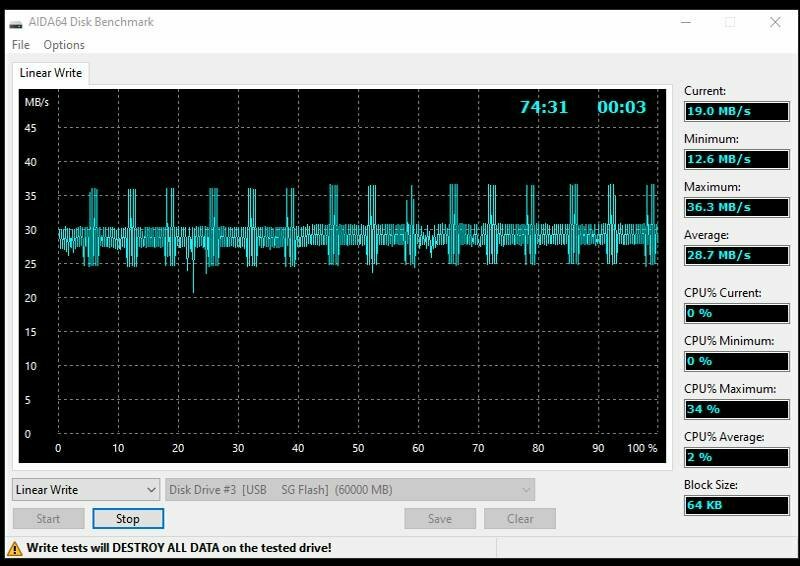This screenshot has height=566, width=800.
Task: Click the disabled Start button
Action: 48,519
